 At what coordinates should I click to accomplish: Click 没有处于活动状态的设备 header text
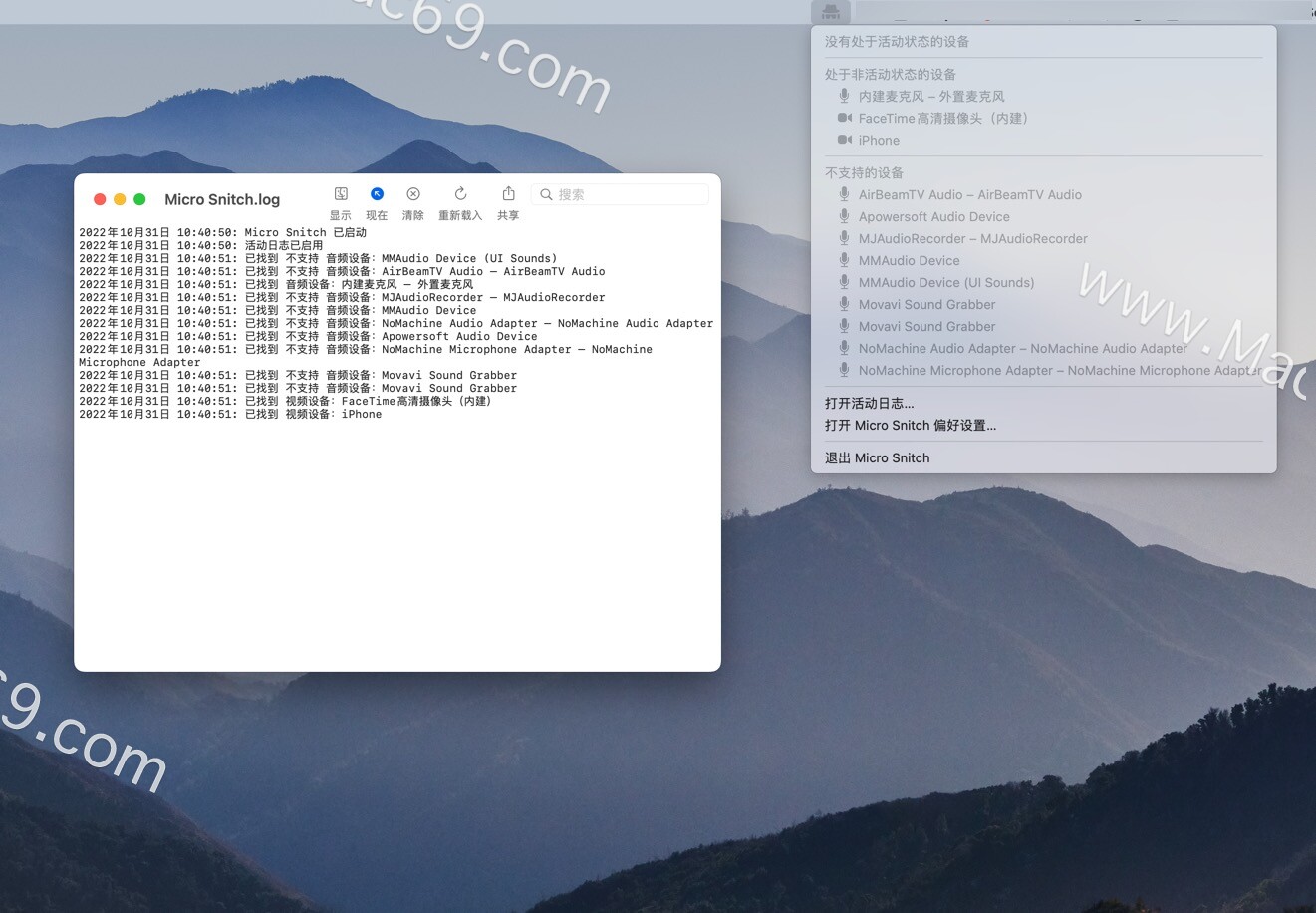(897, 41)
